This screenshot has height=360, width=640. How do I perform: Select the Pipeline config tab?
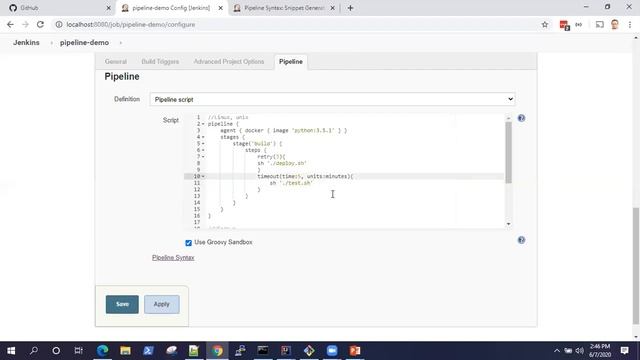click(291, 62)
